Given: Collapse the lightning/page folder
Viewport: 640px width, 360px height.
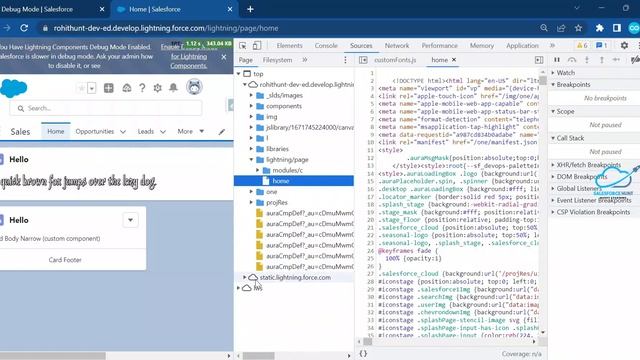Looking at the screenshot, I should (251, 159).
